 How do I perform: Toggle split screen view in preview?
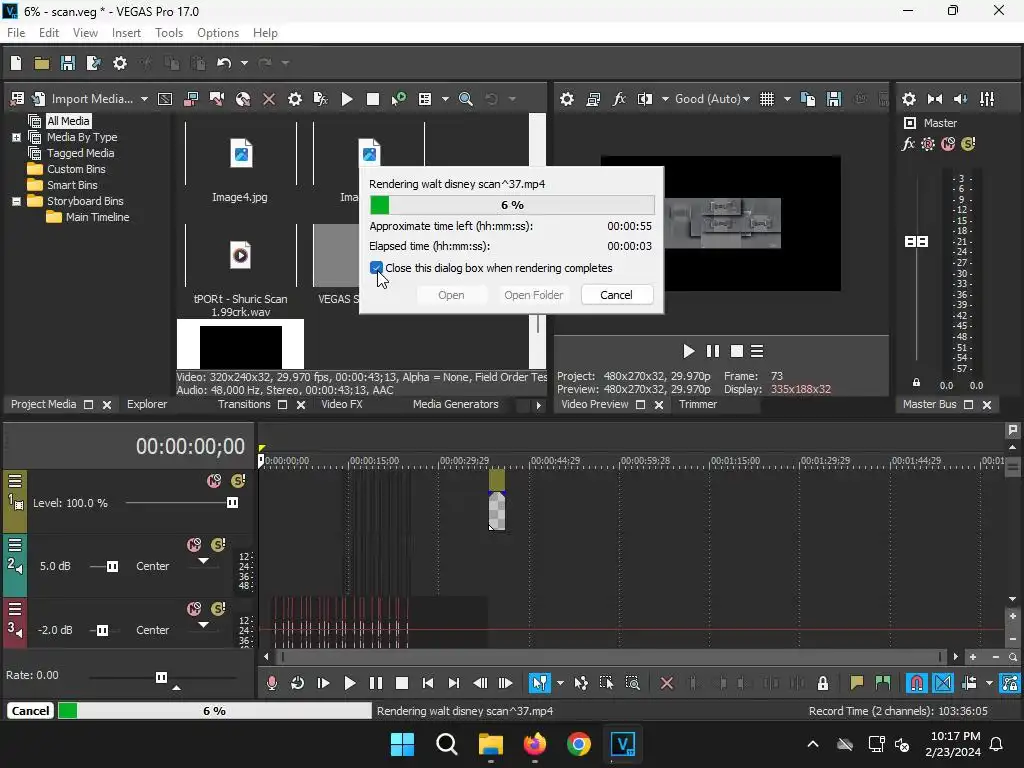tap(645, 99)
